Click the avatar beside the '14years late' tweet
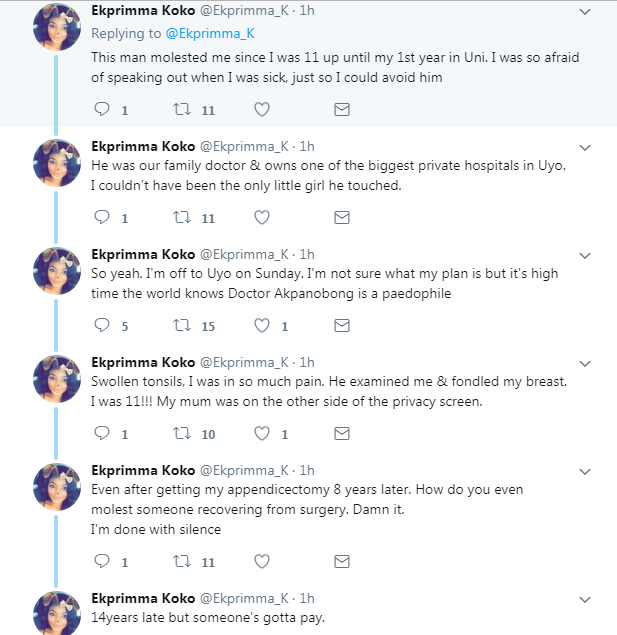Screen dimensions: 617x635 (x=56, y=611)
